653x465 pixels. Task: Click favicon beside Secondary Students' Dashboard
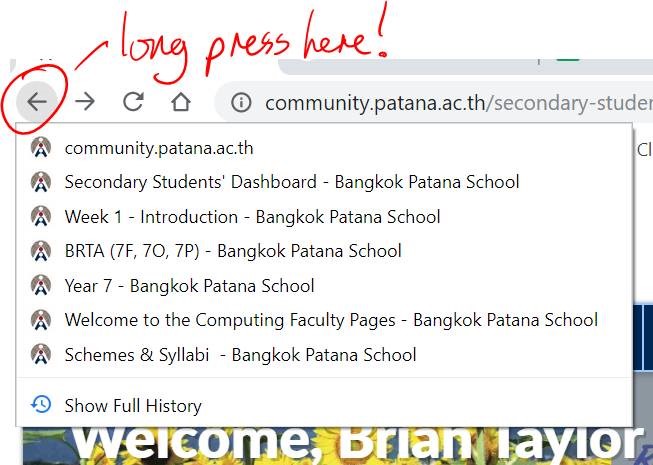41,182
